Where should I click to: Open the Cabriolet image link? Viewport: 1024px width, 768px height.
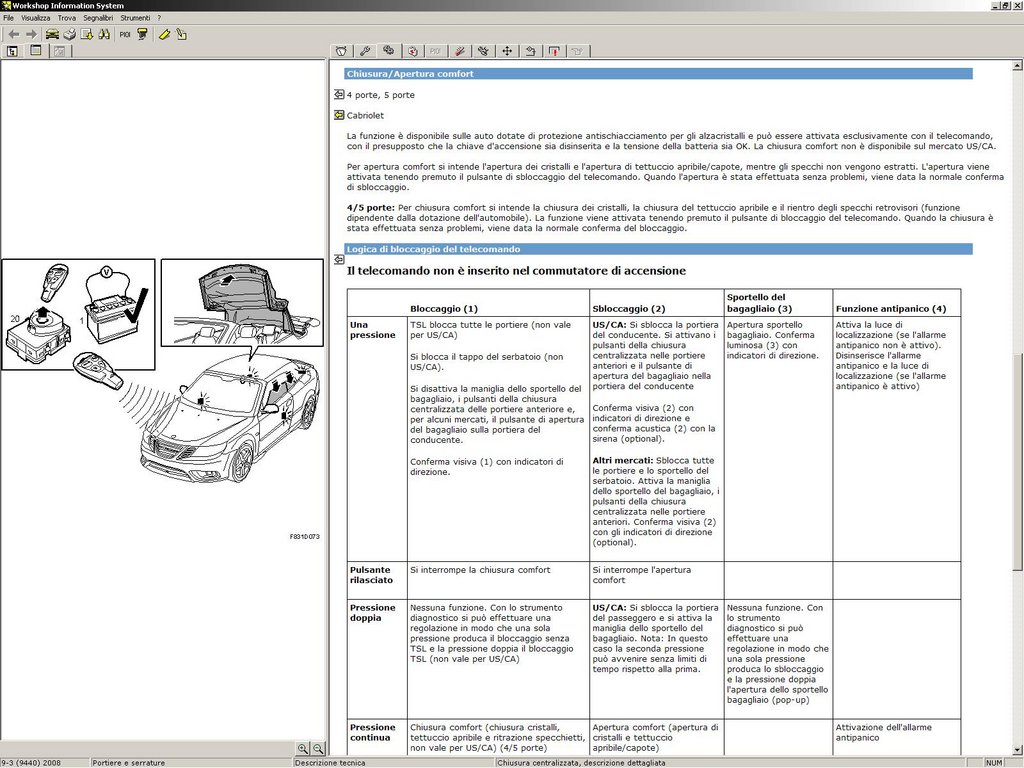[339, 115]
